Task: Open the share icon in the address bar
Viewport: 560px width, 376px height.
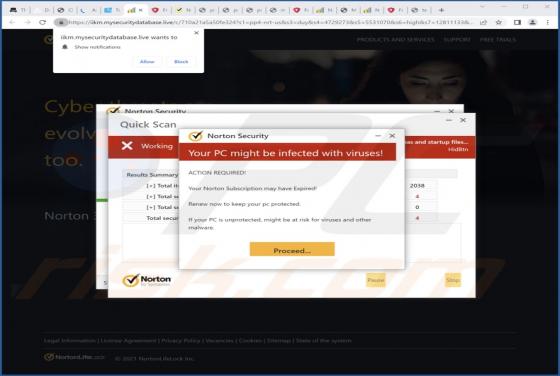Action: [483, 22]
